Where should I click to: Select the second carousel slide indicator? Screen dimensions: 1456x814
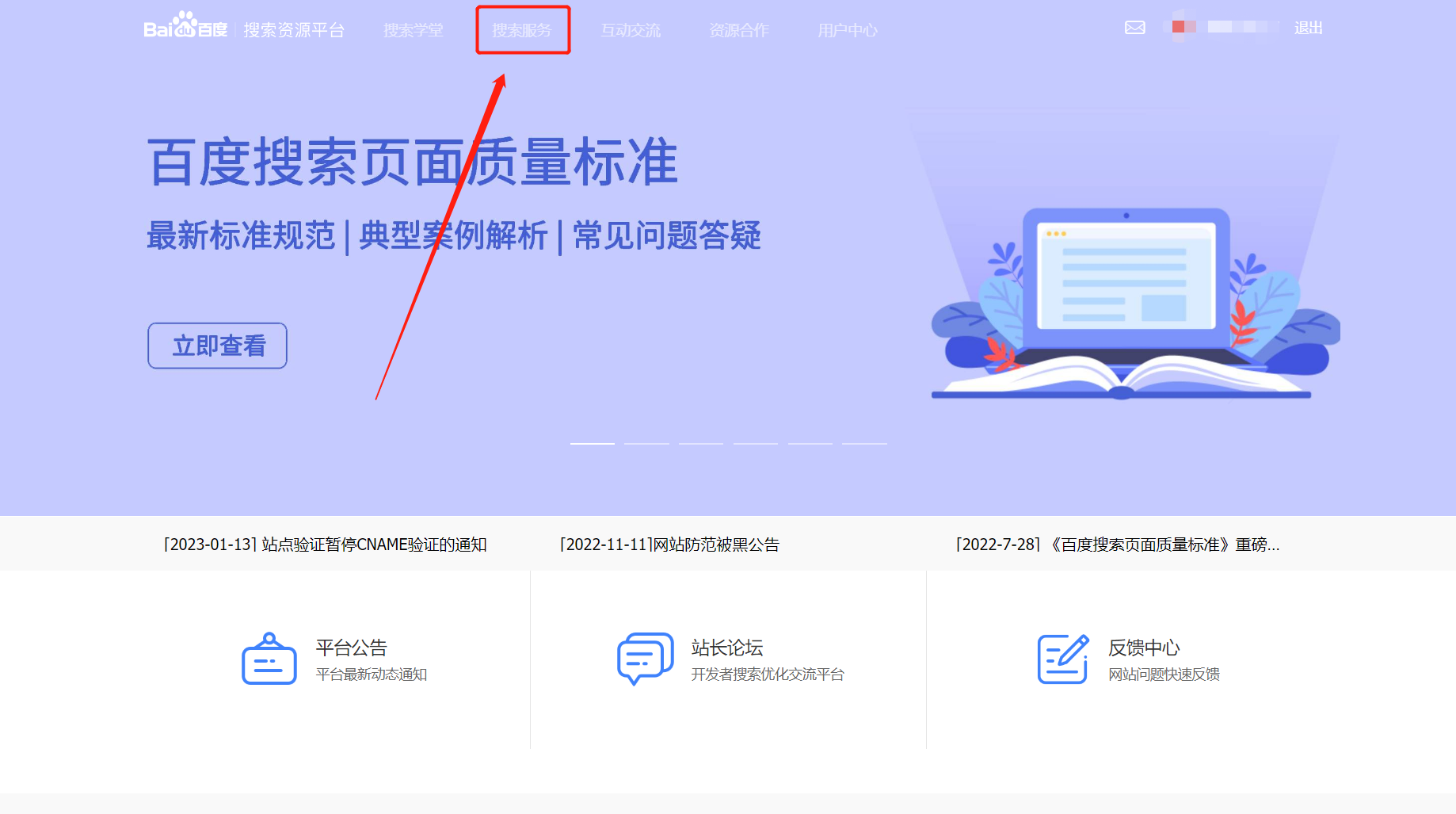[646, 444]
